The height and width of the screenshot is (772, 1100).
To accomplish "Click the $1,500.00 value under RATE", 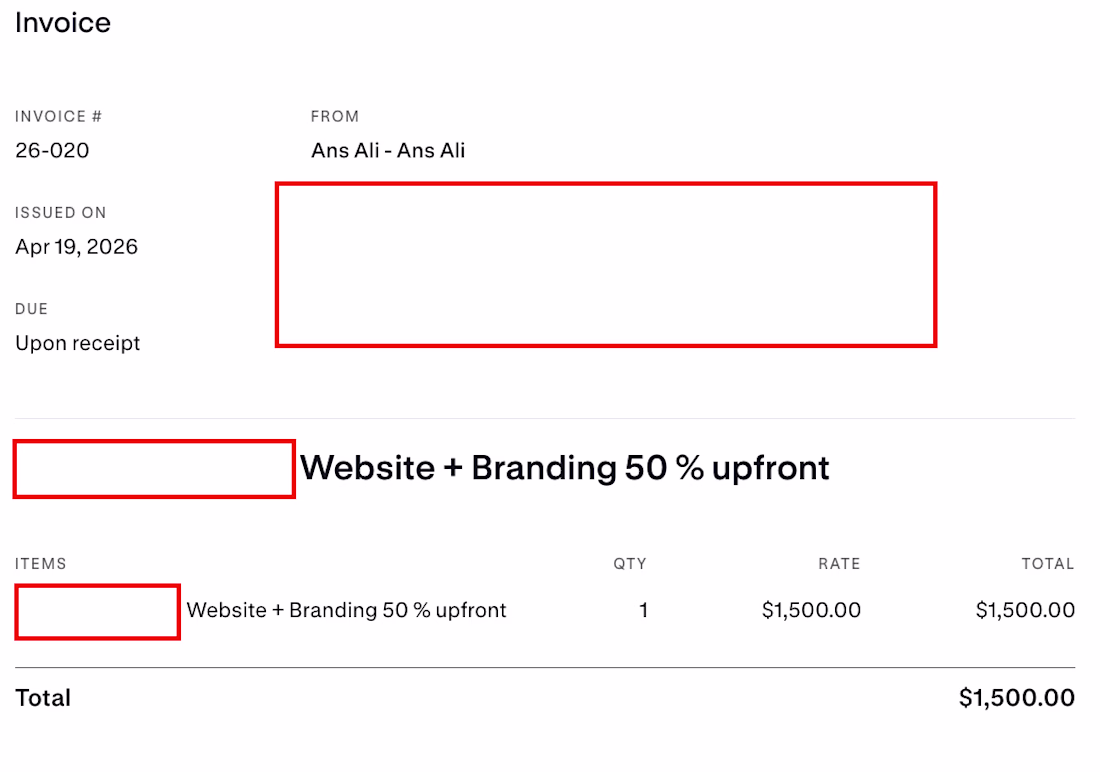I will point(811,610).
